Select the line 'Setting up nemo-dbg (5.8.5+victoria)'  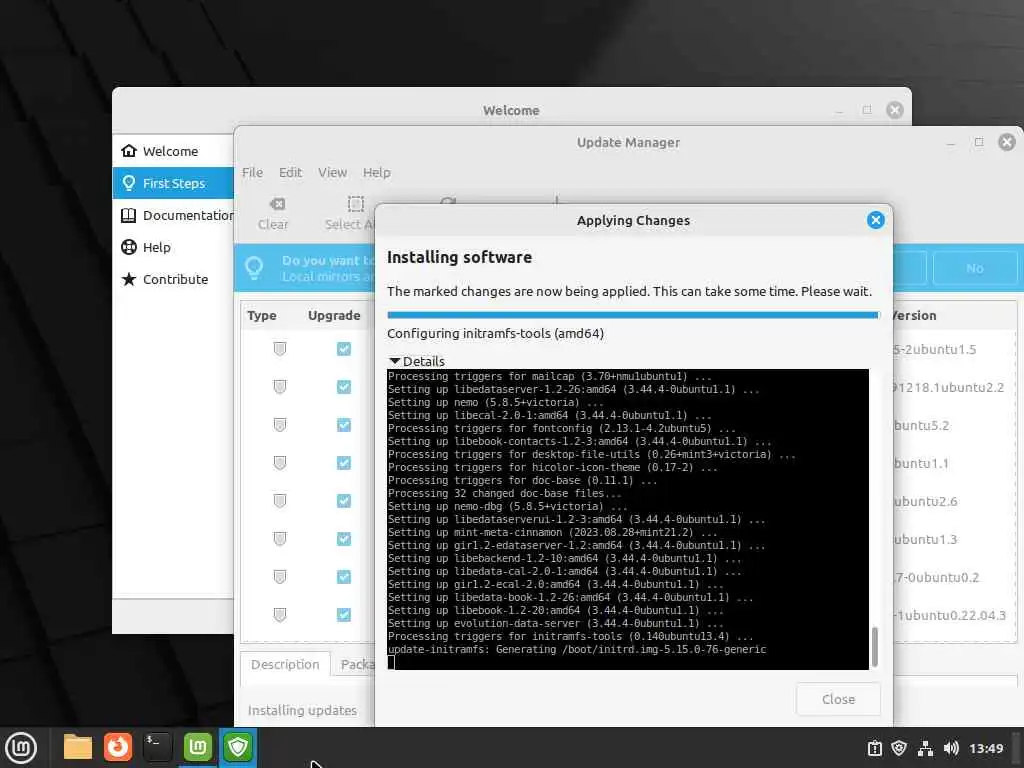[x=507, y=506]
